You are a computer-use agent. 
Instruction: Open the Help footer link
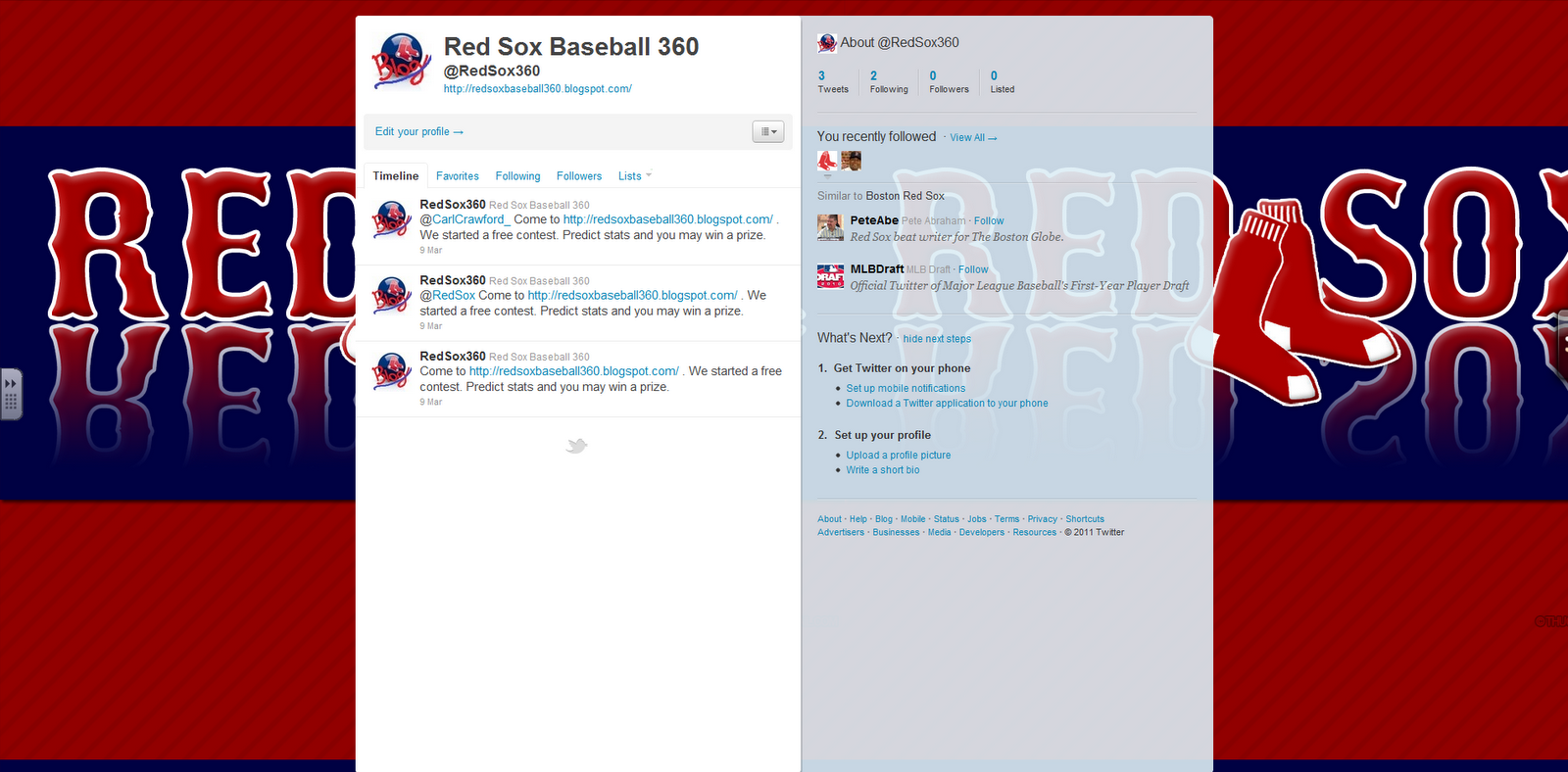point(858,519)
